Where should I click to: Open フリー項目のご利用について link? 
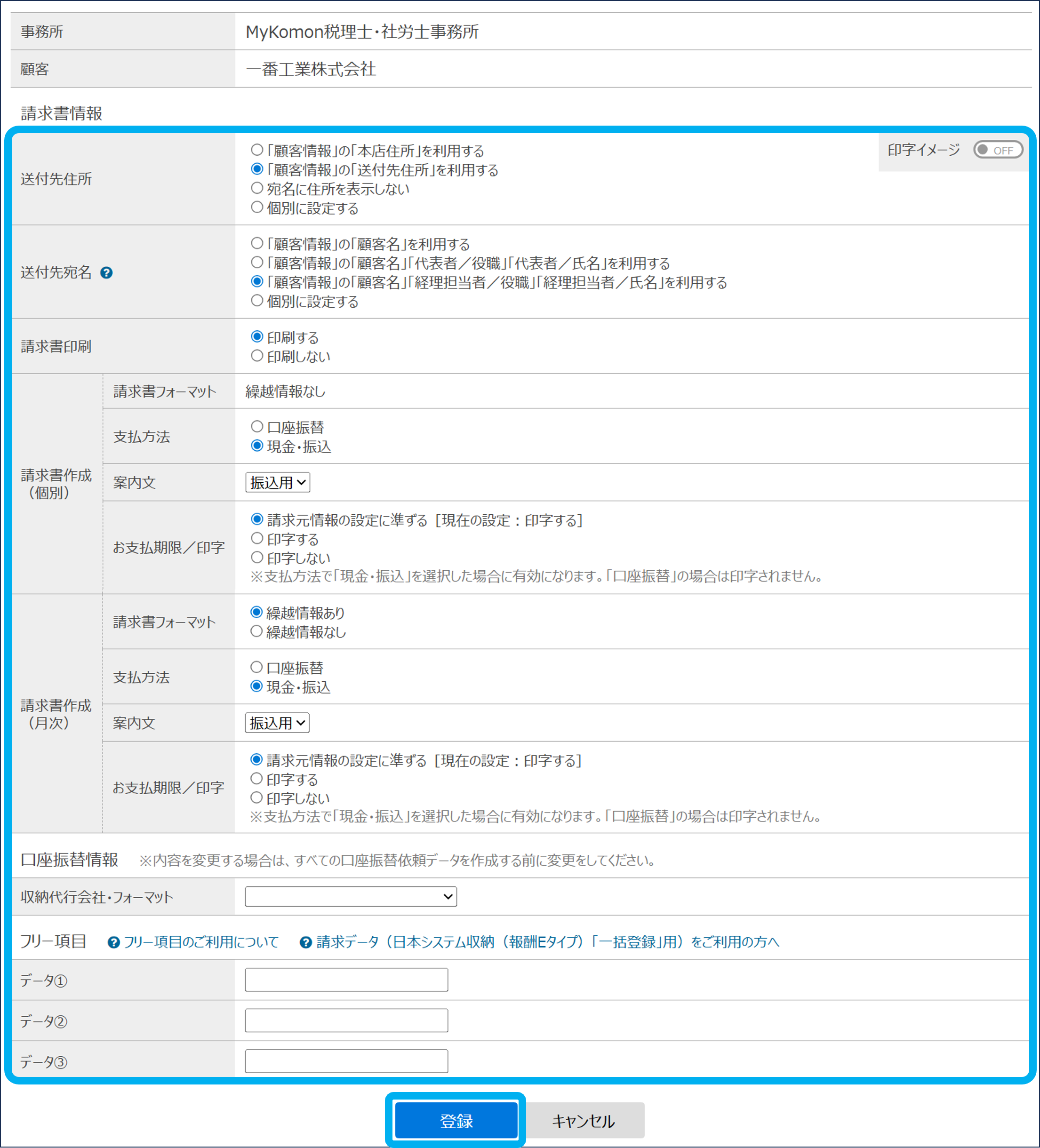point(201,942)
